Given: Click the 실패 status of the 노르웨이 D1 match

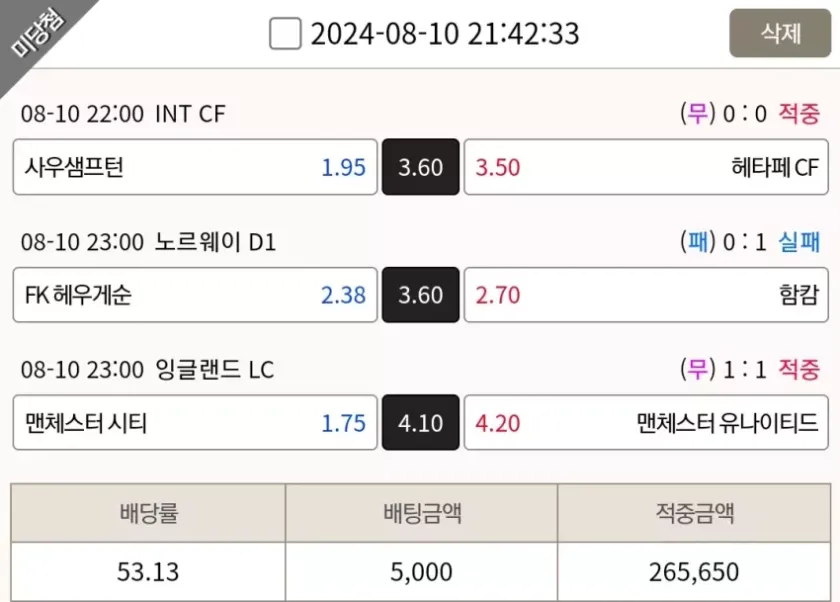Looking at the screenshot, I should [x=799, y=242].
